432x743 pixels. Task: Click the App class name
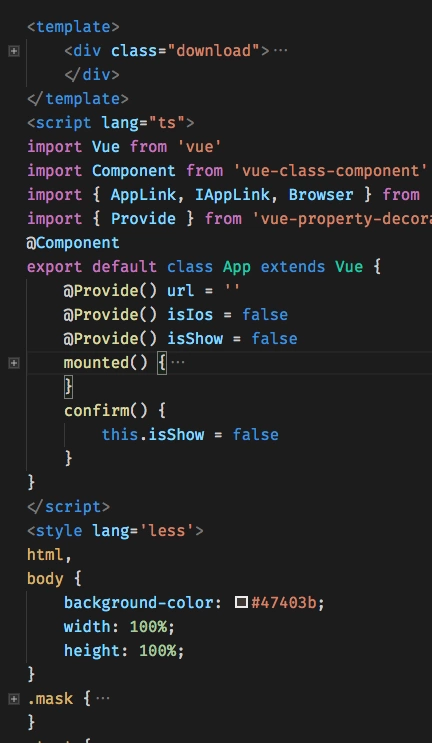pyautogui.click(x=236, y=267)
